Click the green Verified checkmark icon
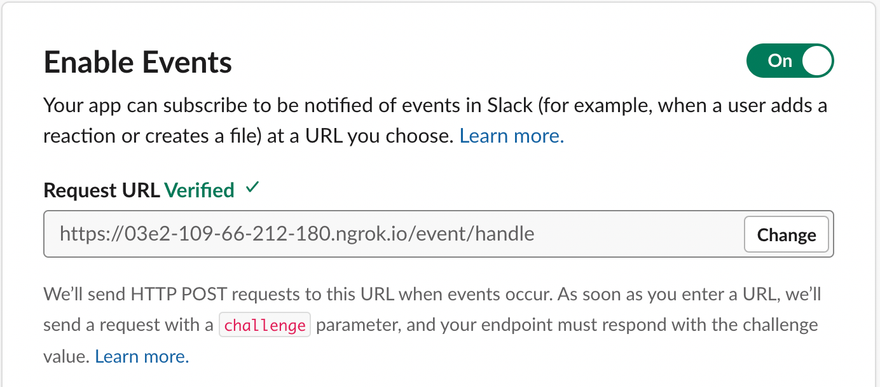Viewport: 880px width, 387px height. (x=253, y=189)
